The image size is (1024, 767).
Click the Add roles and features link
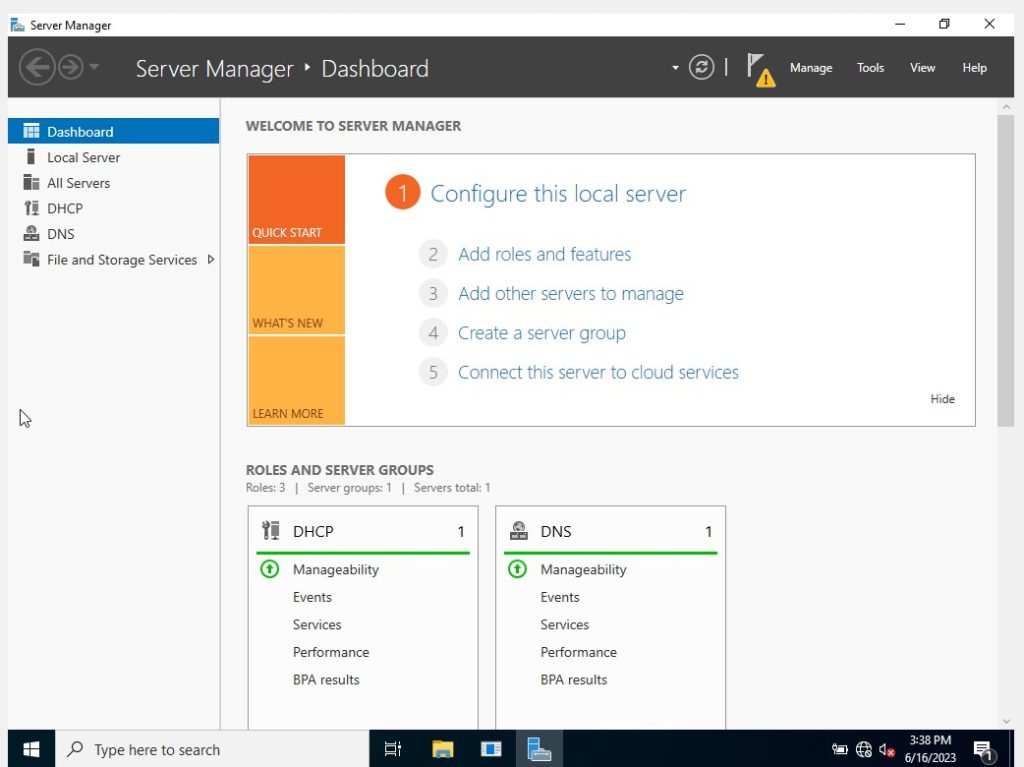544,254
